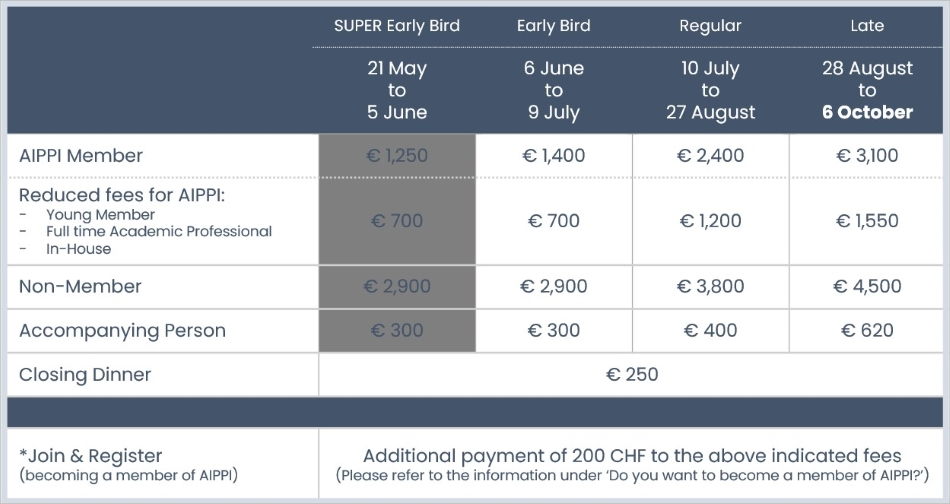Select the € 1,400 Early Bird member fee

coord(554,156)
